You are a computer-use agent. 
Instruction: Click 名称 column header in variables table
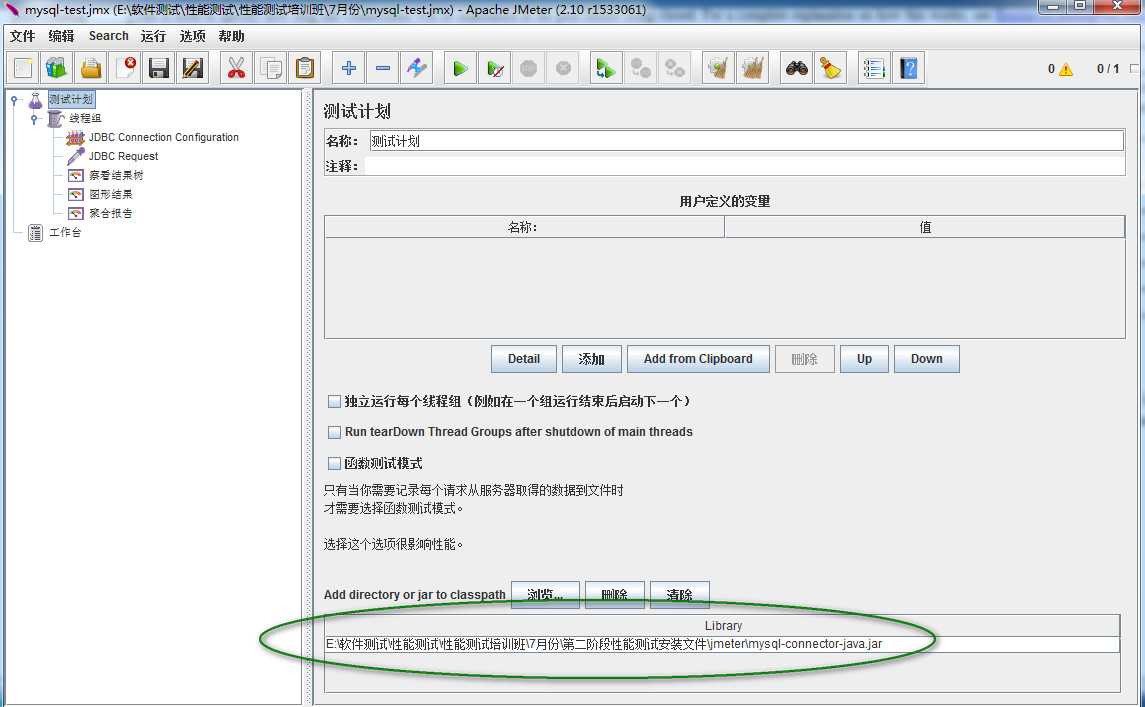(x=524, y=227)
